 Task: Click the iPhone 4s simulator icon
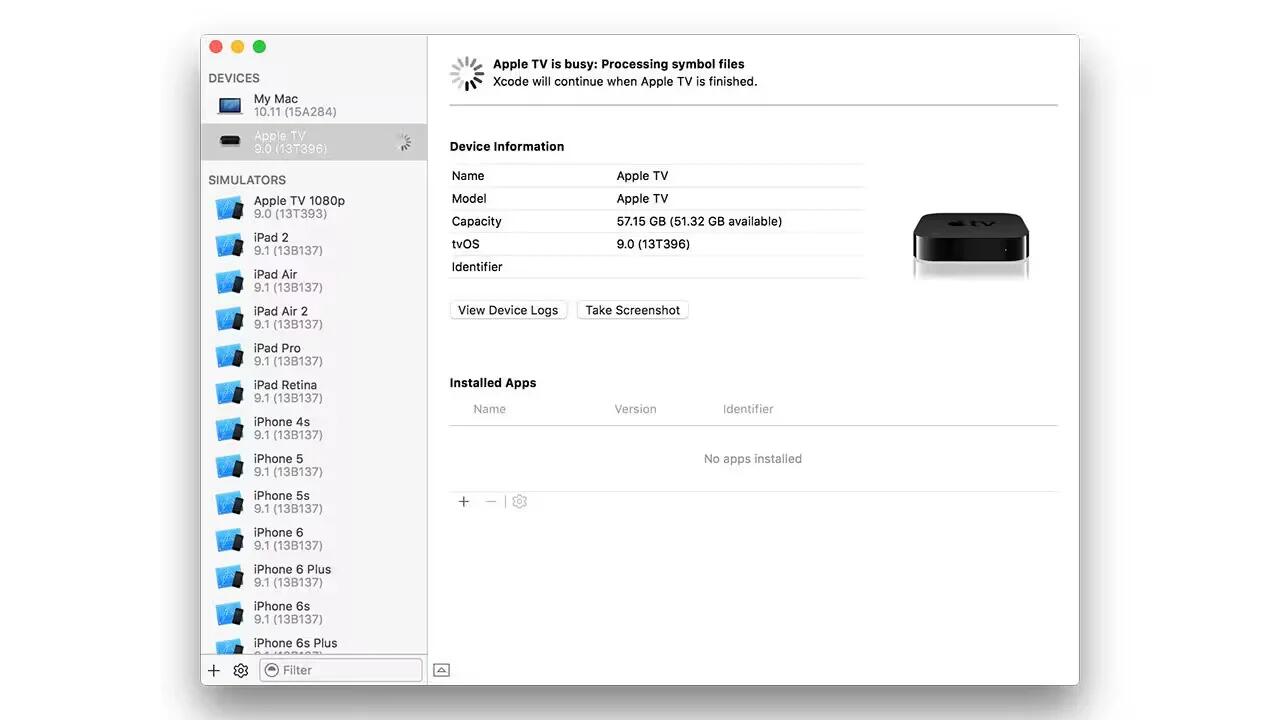pyautogui.click(x=230, y=430)
